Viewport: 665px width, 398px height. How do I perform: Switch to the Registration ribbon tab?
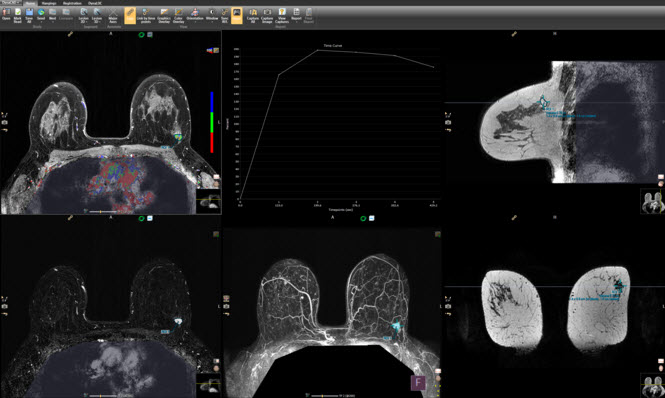tap(72, 3)
